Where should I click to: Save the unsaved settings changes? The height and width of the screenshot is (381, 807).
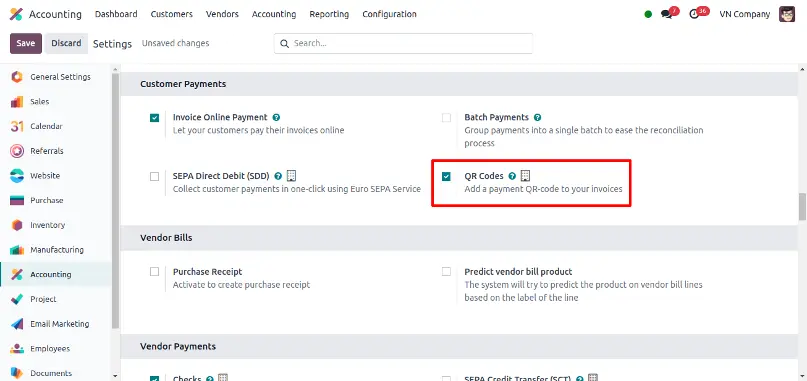[26, 43]
